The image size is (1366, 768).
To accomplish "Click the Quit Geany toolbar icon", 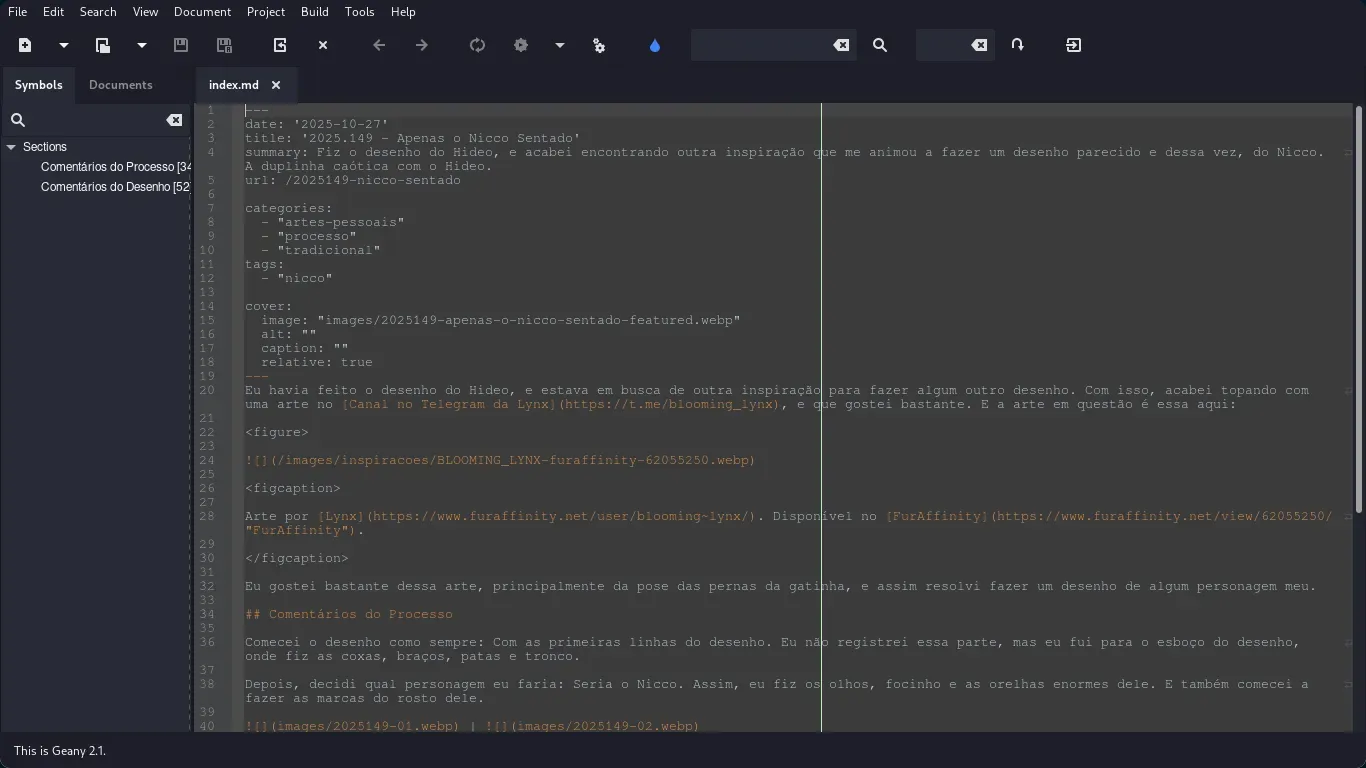I will tap(1073, 45).
